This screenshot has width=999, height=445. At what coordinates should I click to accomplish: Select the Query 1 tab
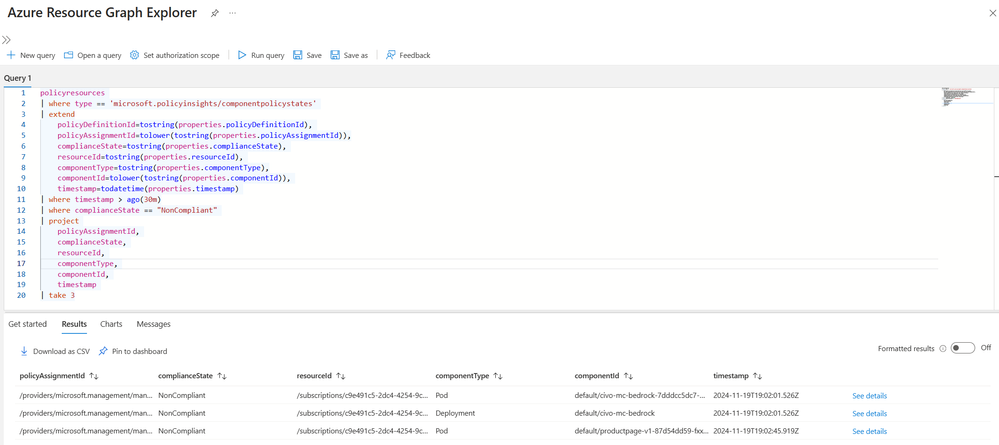click(x=18, y=78)
